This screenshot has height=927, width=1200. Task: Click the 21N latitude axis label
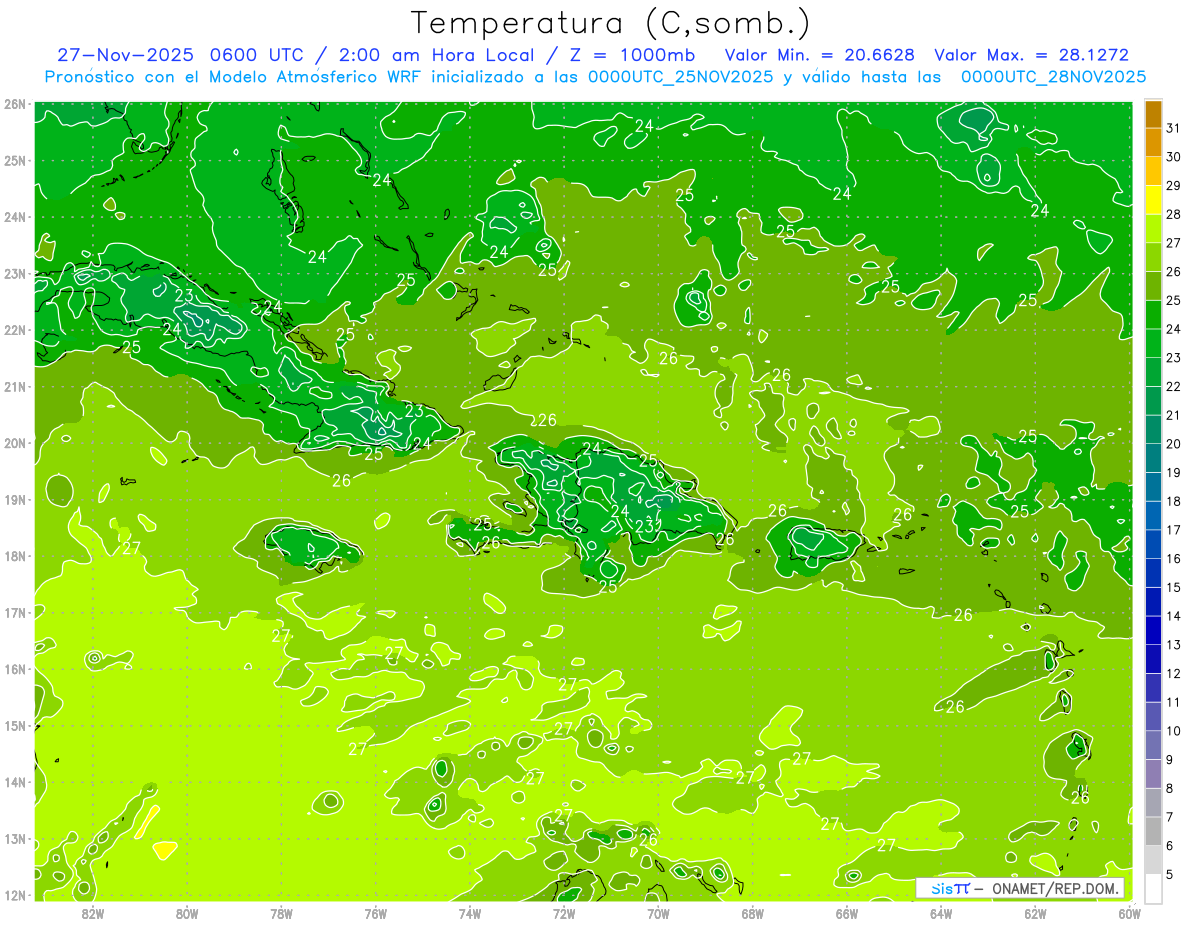[15, 386]
